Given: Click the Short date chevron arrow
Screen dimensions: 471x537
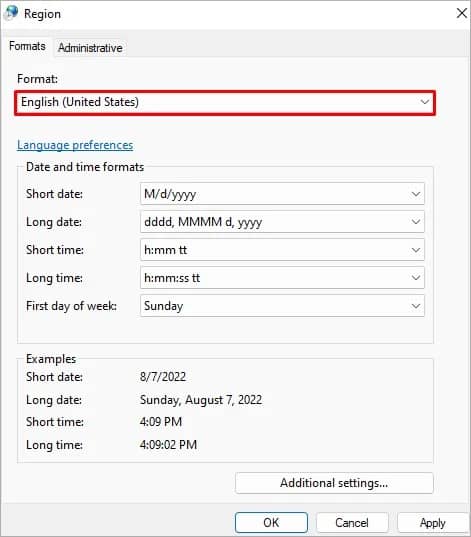Looking at the screenshot, I should coord(416,194).
